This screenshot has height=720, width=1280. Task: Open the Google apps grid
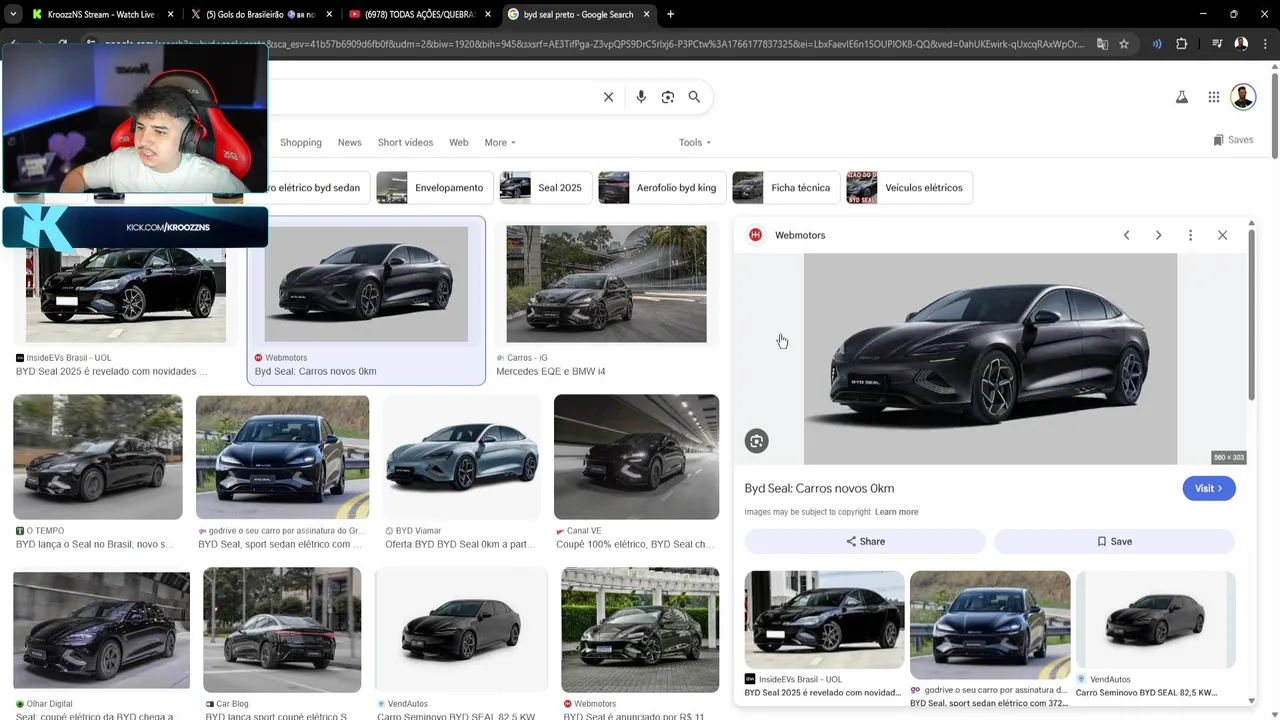(1213, 97)
